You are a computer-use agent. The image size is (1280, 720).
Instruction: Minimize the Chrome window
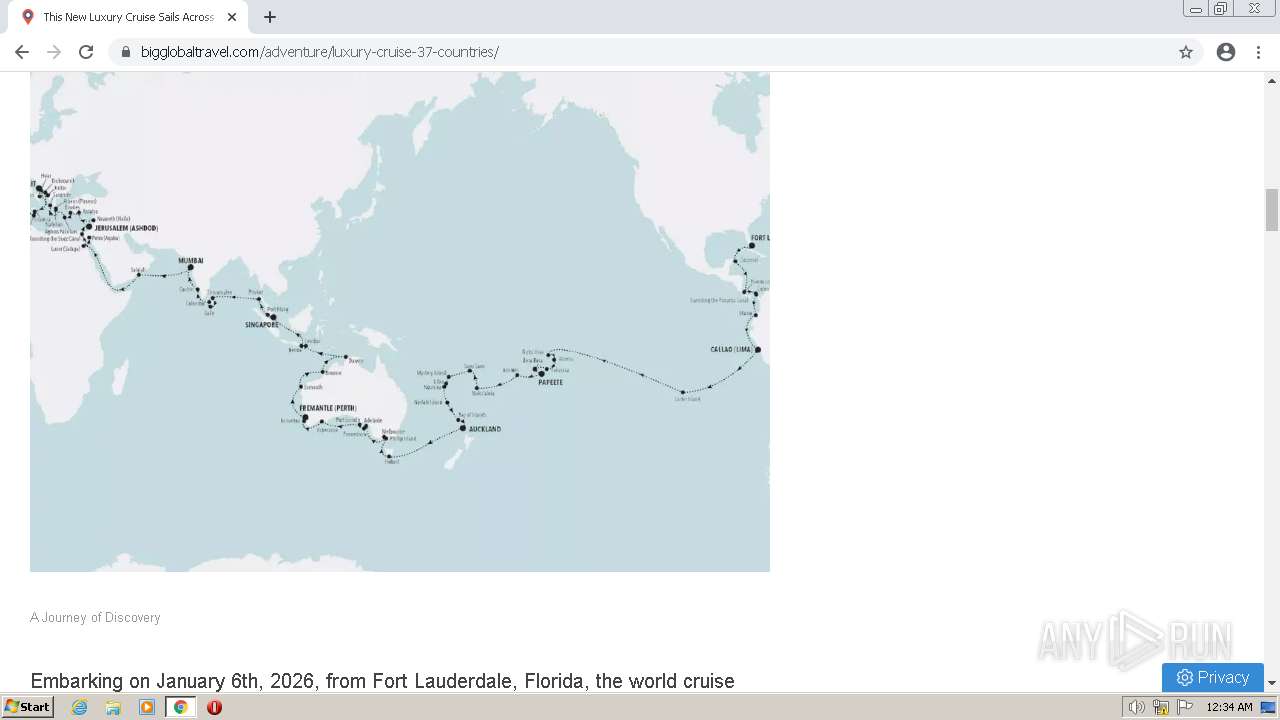pyautogui.click(x=1196, y=9)
